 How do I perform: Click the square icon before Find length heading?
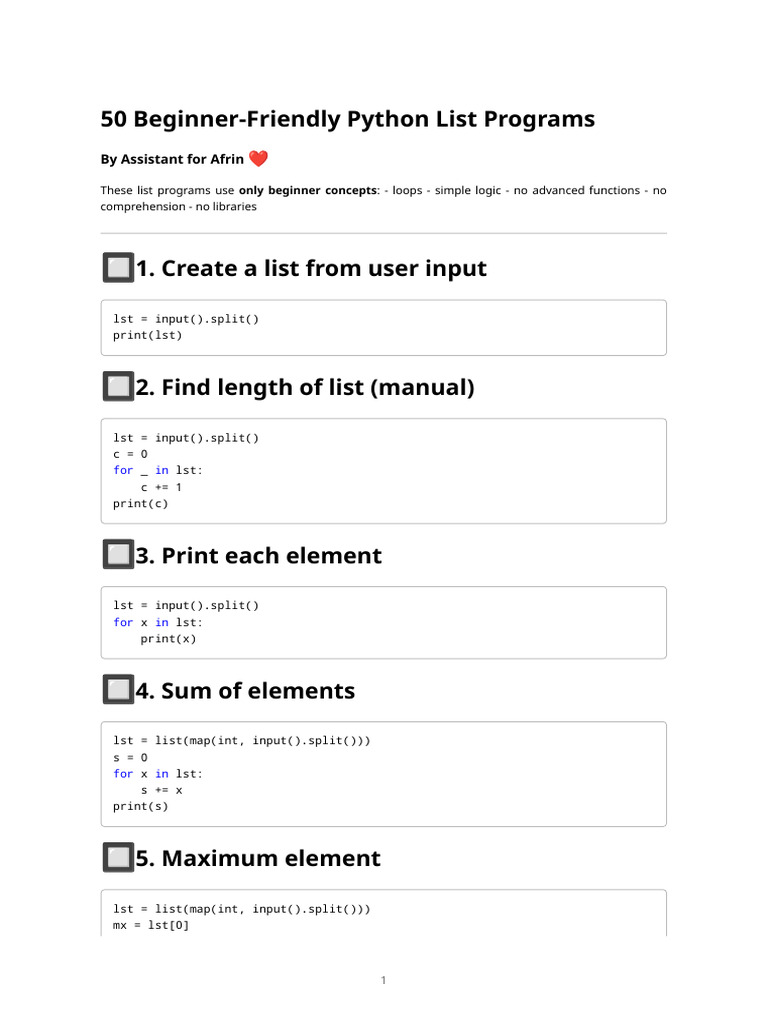pos(118,387)
